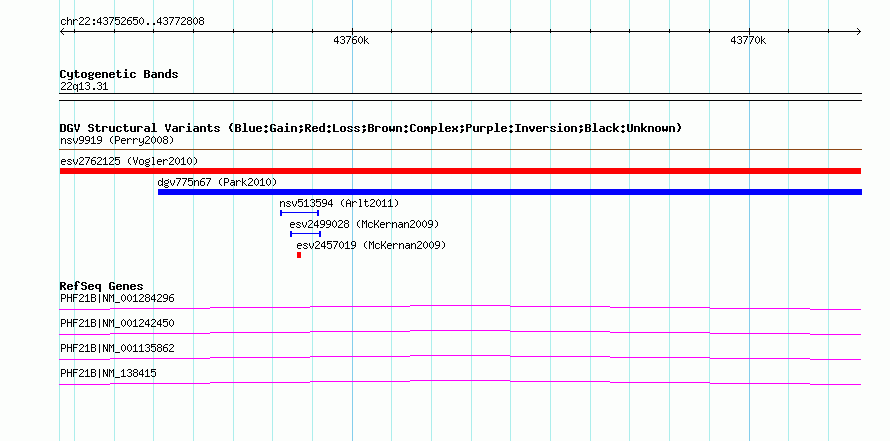Screen dimensions: 890x441
Task: Select the blue esv2499028 variant glyph
Action: pos(305,234)
